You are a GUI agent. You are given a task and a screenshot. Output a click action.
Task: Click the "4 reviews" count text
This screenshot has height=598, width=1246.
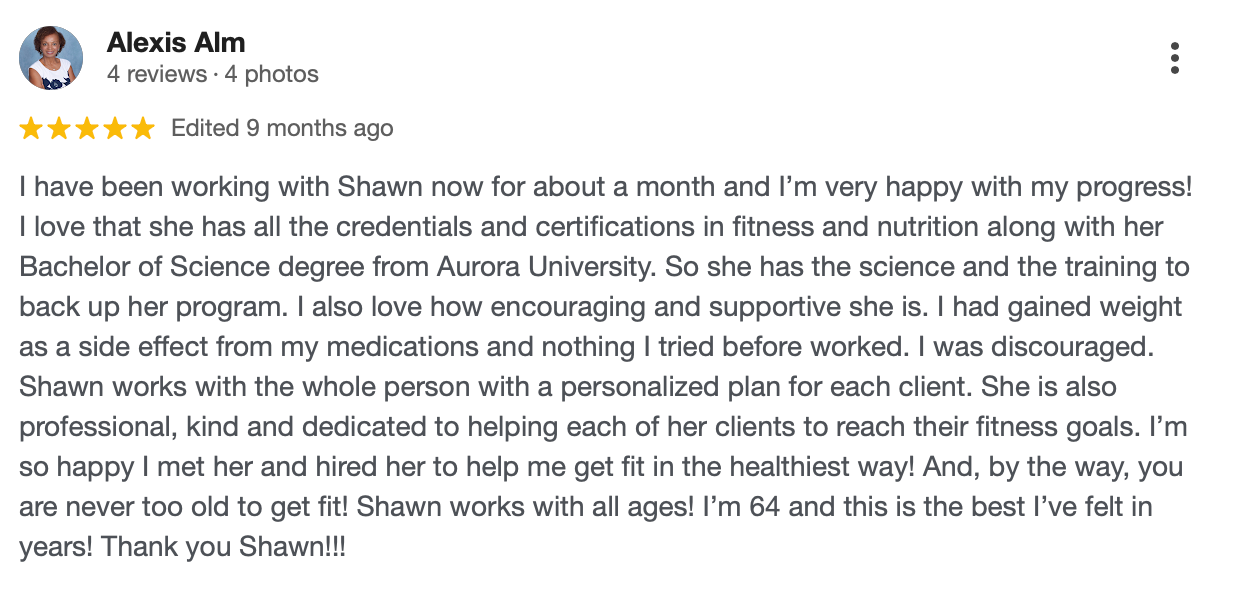[x=152, y=74]
